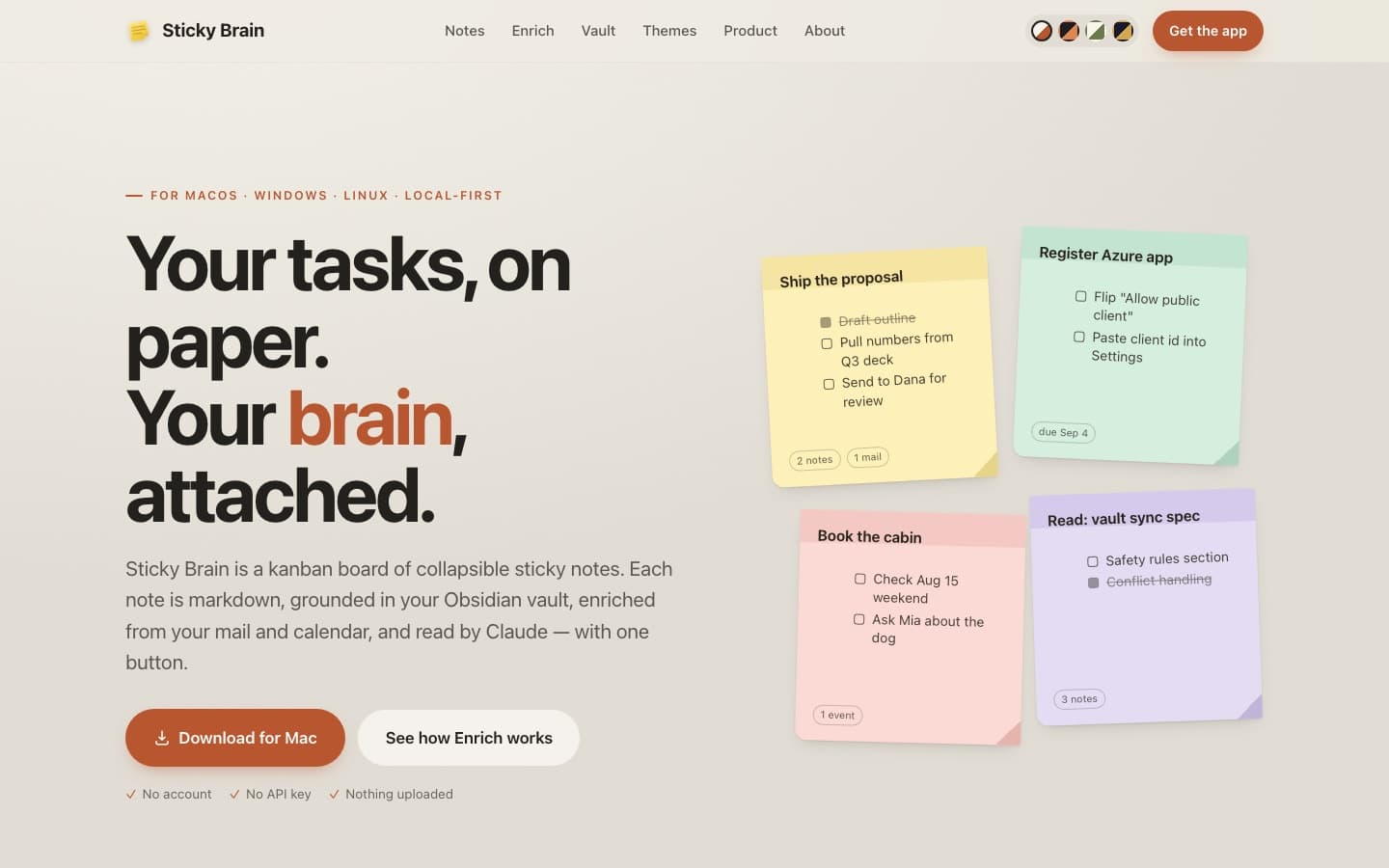Navigate to Themes in the top menu

(669, 31)
